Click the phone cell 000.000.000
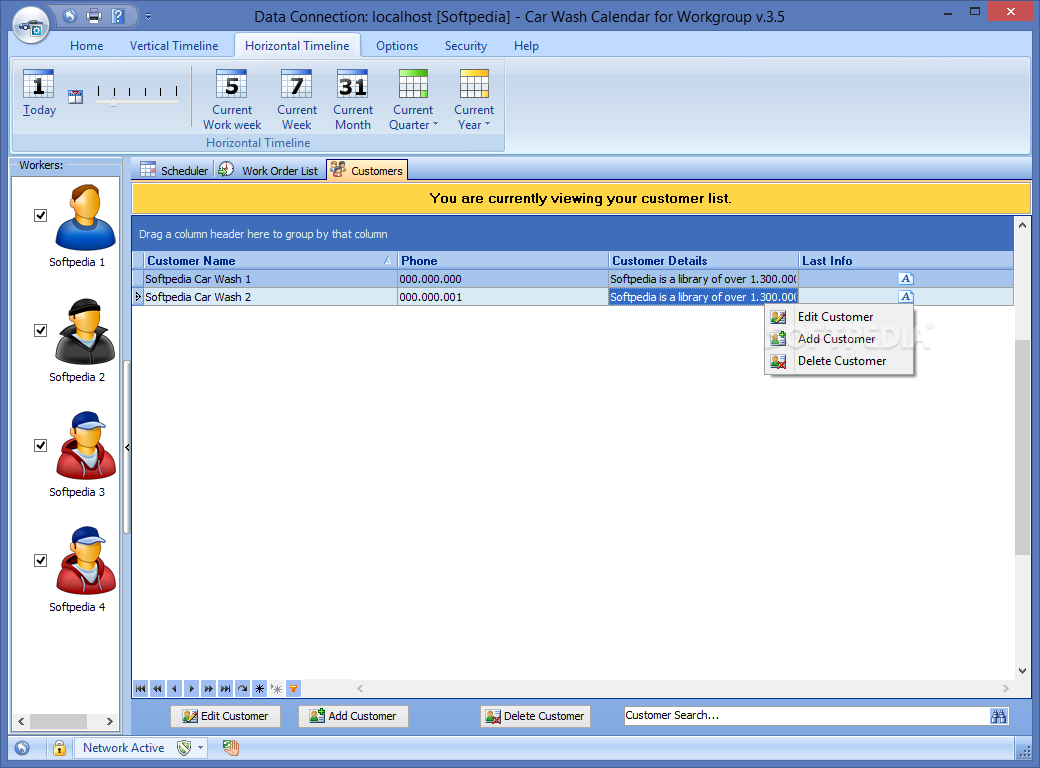The width and height of the screenshot is (1040, 768). point(503,279)
